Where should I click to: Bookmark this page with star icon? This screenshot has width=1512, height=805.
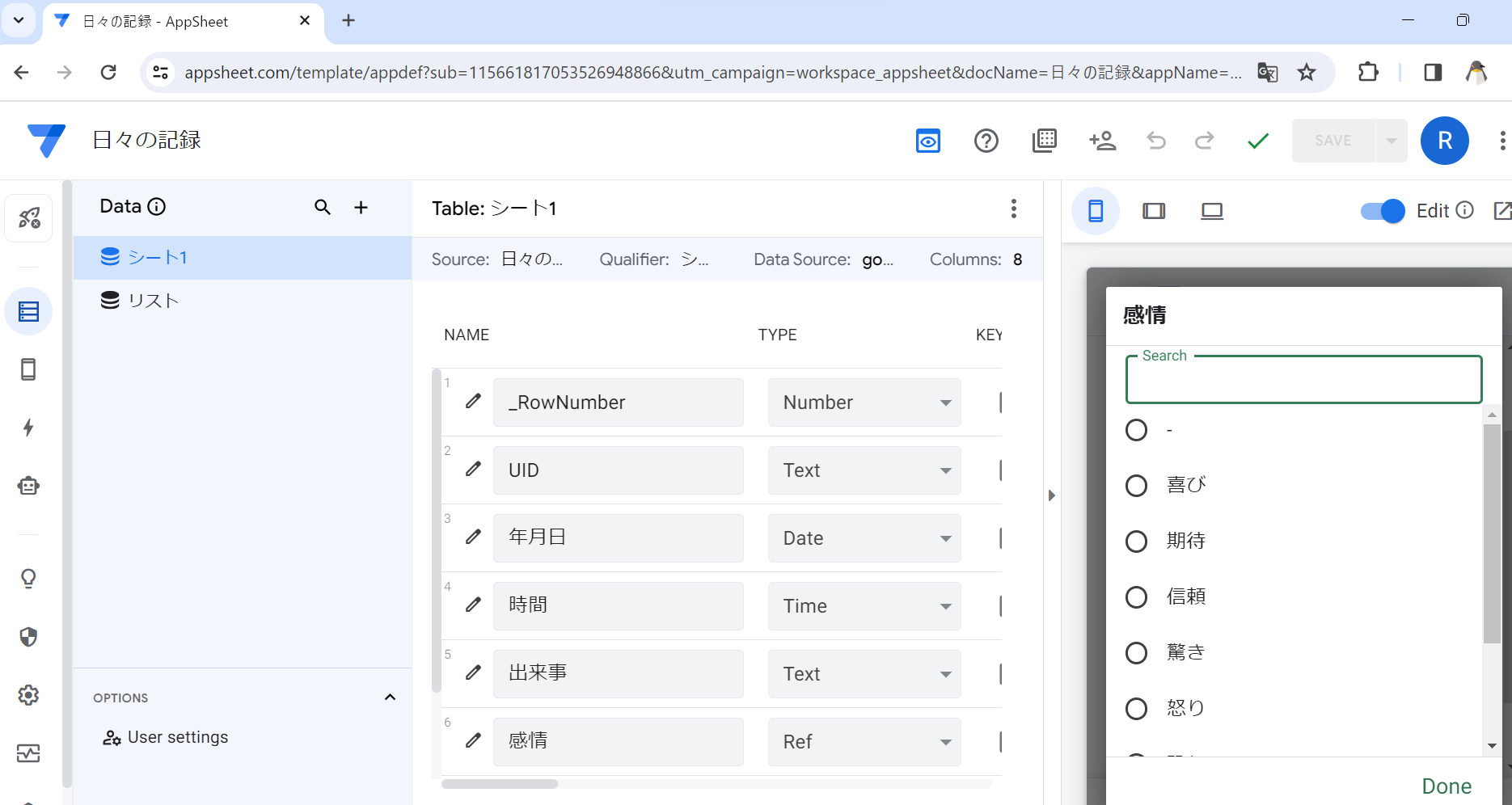point(1307,73)
